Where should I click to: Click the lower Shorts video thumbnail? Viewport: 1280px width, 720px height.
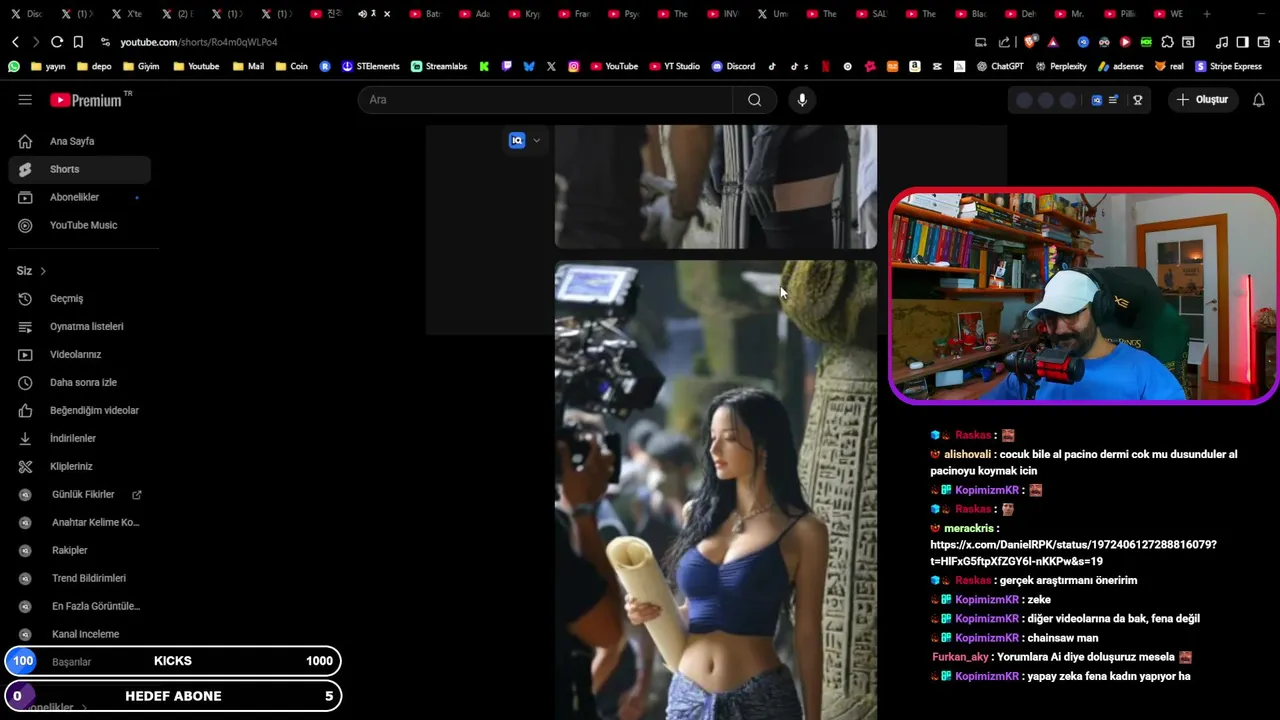click(716, 490)
